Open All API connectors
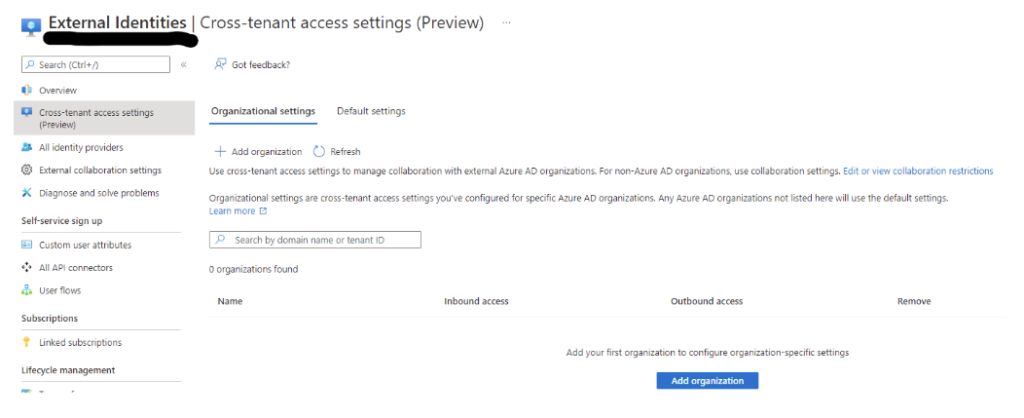Screen dimensions: 1024x418 click(76, 268)
